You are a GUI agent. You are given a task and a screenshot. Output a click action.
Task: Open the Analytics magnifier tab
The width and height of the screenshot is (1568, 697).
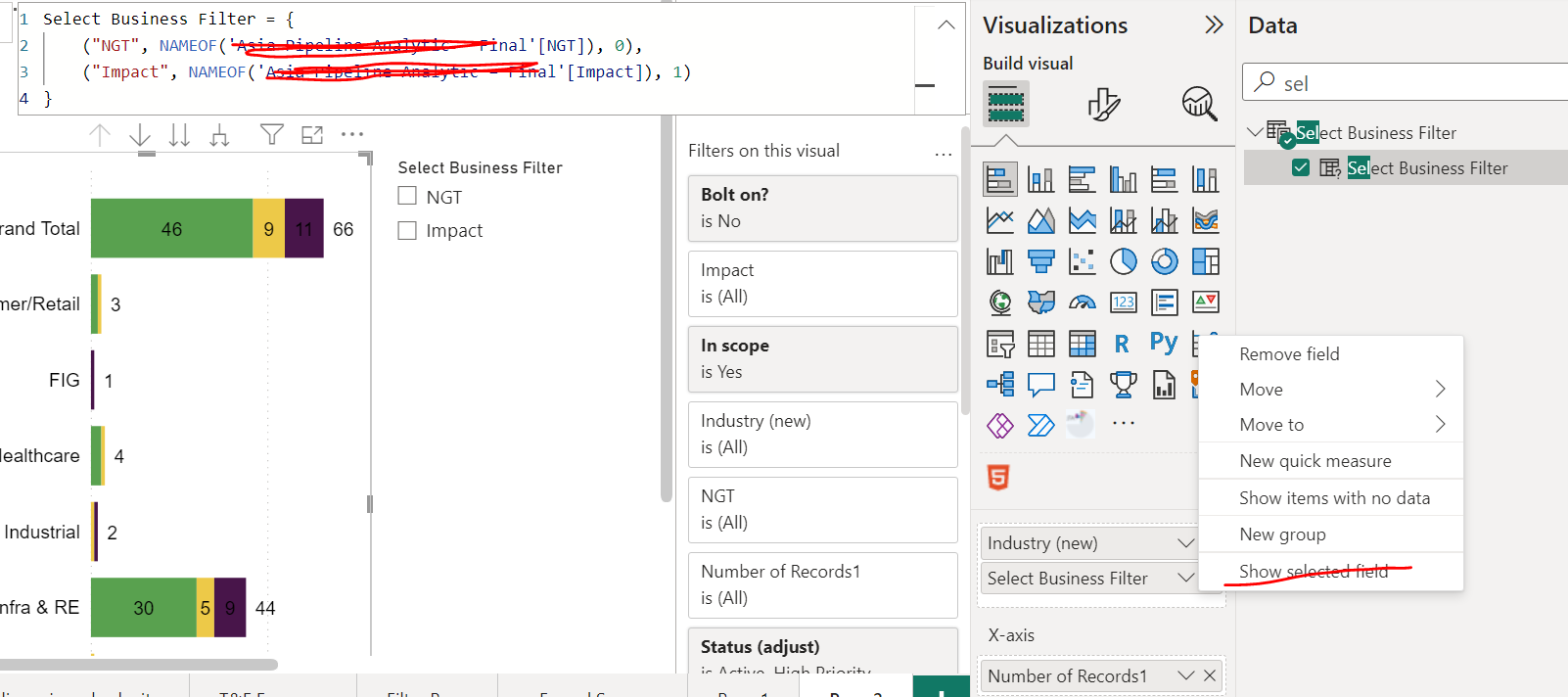click(1199, 104)
